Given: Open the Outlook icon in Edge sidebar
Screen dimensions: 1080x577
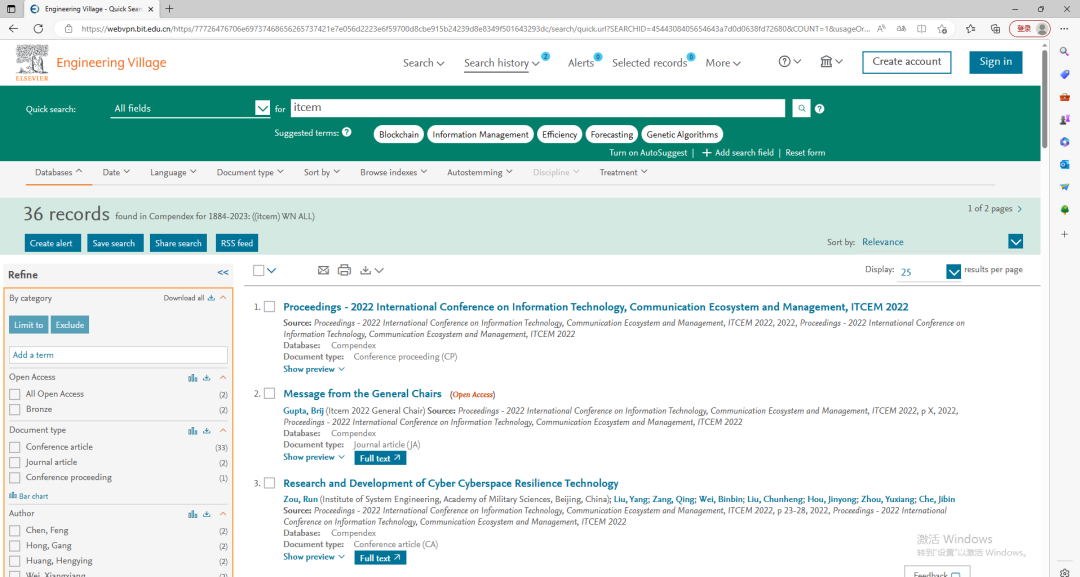Looking at the screenshot, I should click(1065, 164).
